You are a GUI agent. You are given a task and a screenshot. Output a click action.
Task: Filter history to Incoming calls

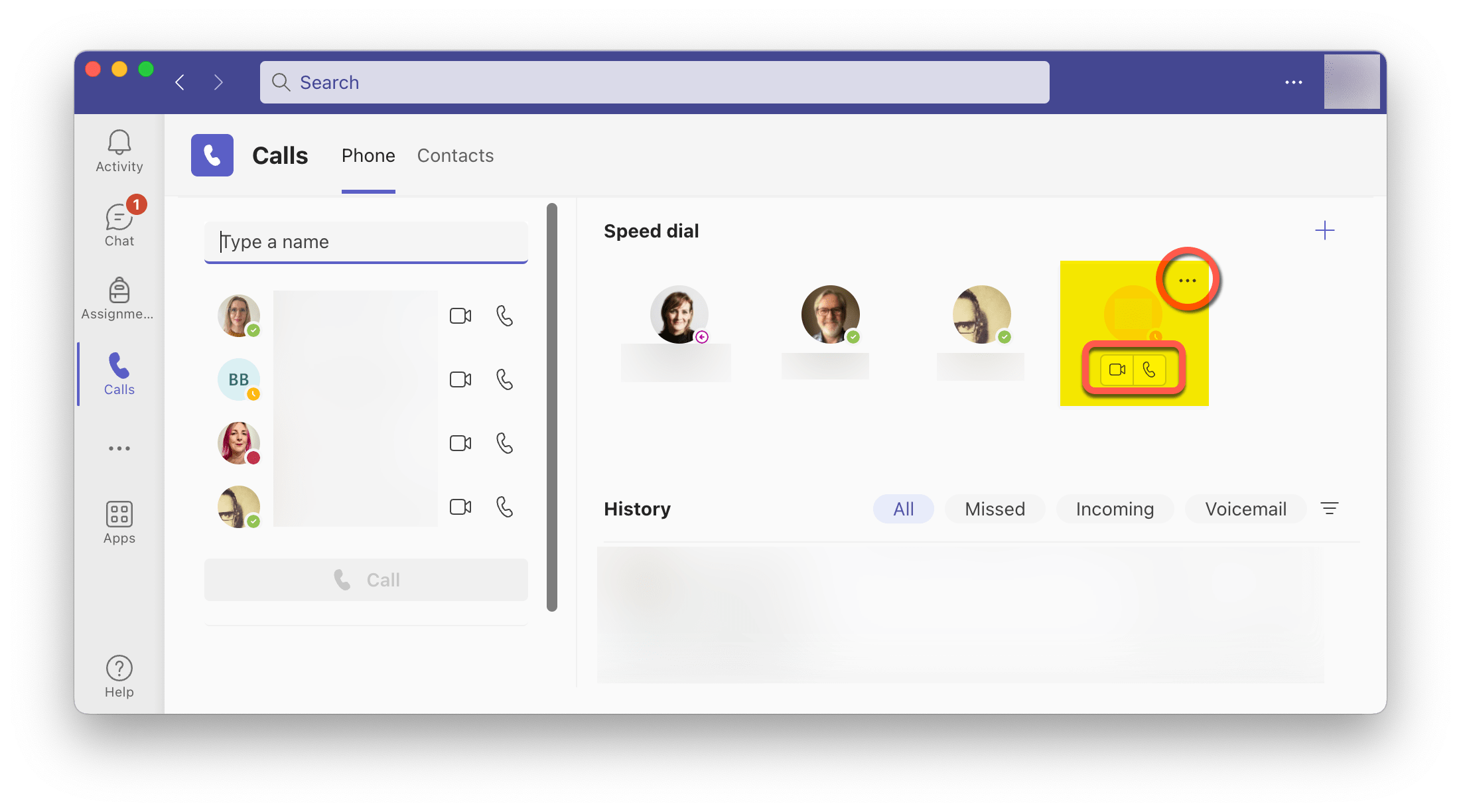(1115, 509)
